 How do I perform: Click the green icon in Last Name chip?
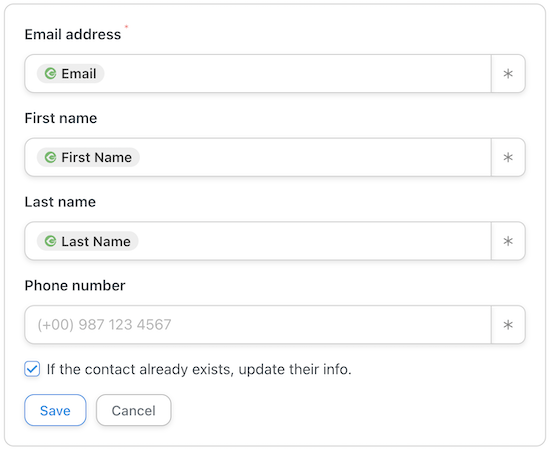click(x=50, y=241)
